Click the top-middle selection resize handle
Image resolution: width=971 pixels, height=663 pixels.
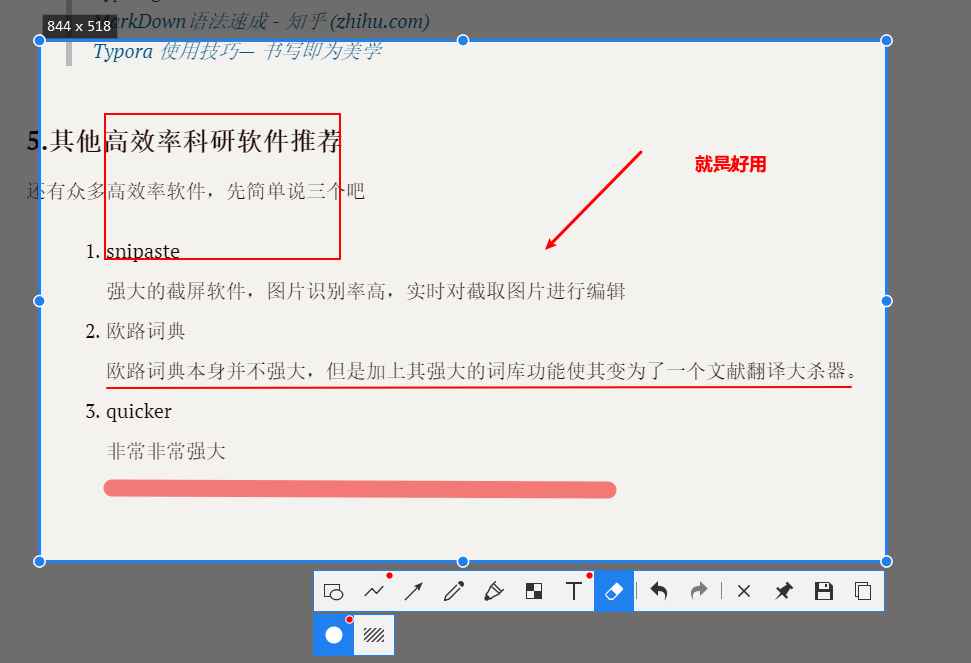click(x=463, y=40)
